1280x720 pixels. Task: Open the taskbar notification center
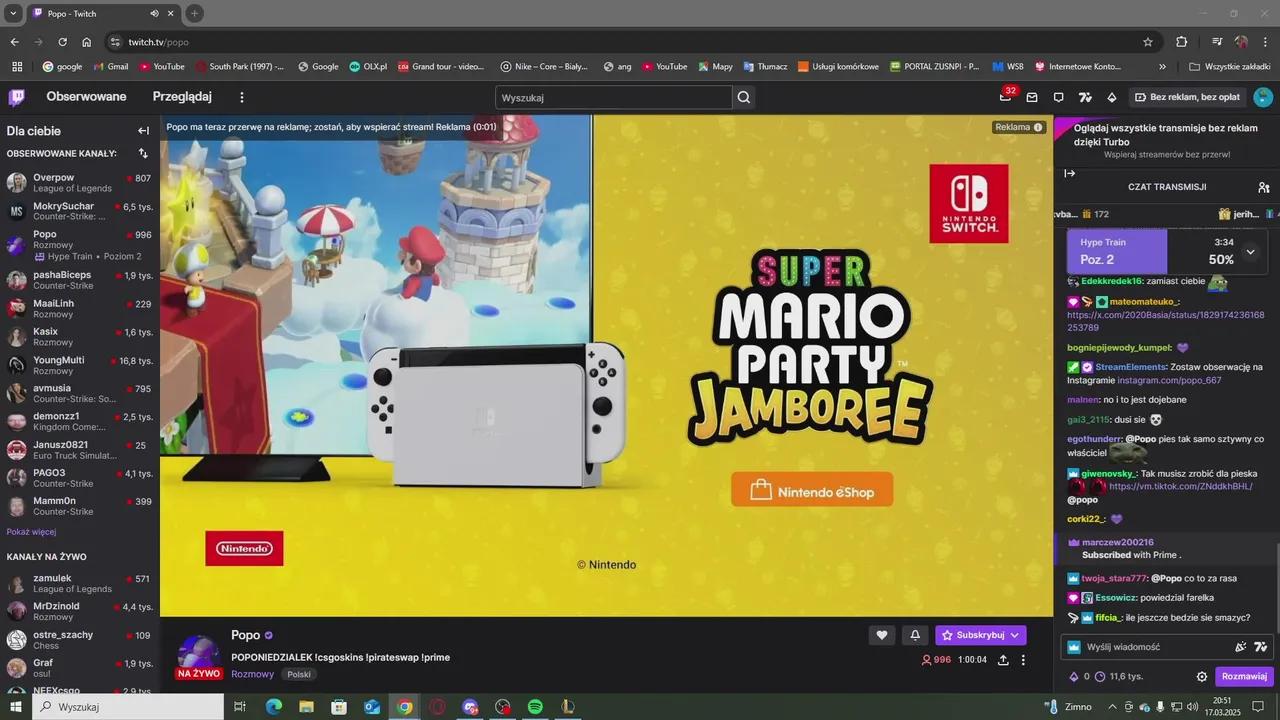click(x=1258, y=706)
